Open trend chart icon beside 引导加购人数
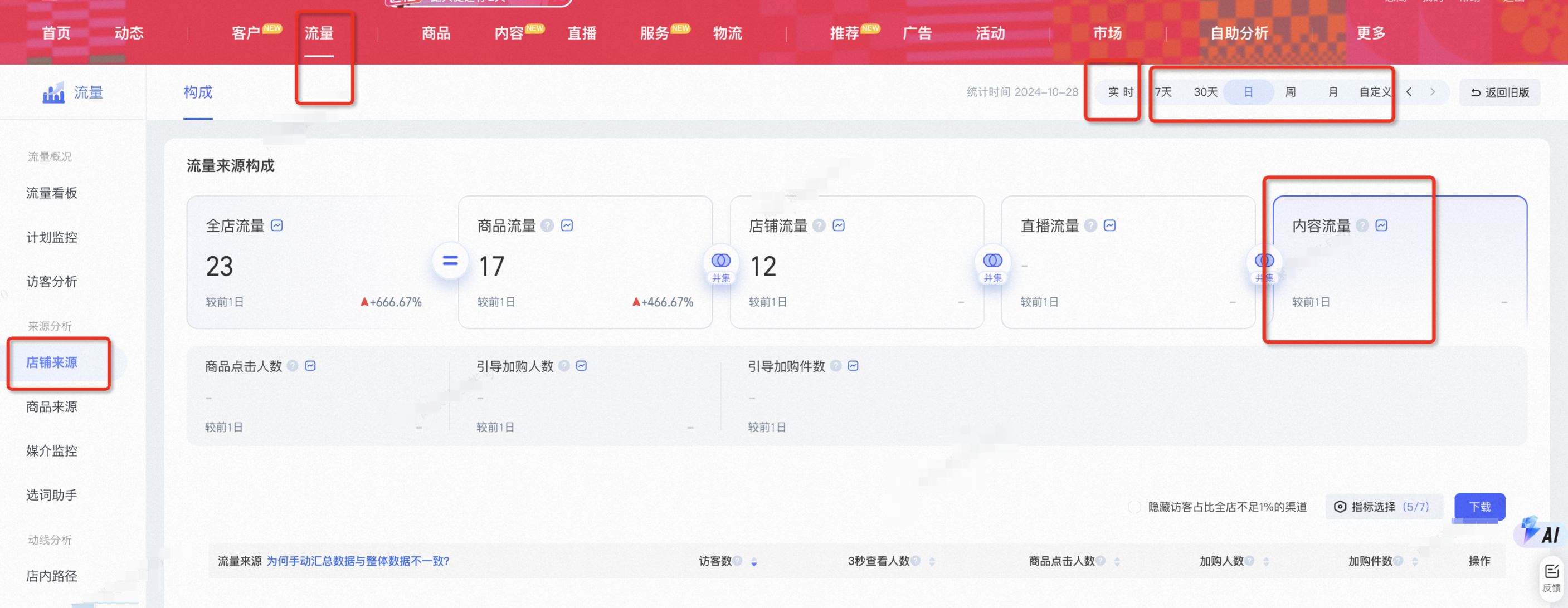 [582, 365]
